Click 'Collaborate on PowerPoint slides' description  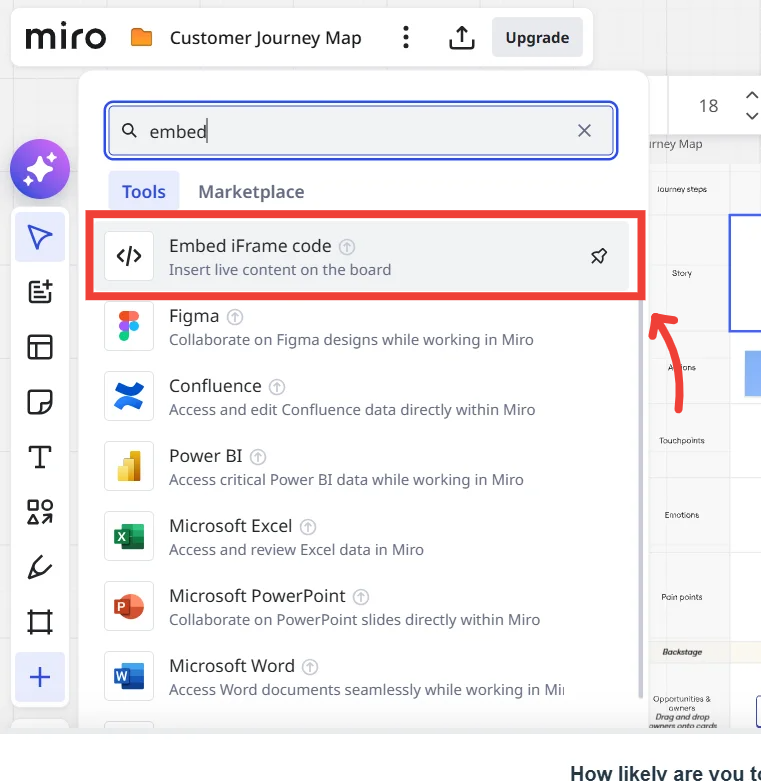[x=355, y=620]
